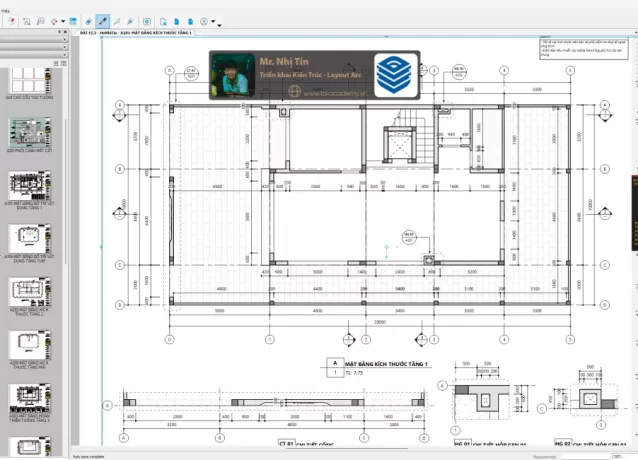Select the Linear Dimension tool

pos(41,21)
